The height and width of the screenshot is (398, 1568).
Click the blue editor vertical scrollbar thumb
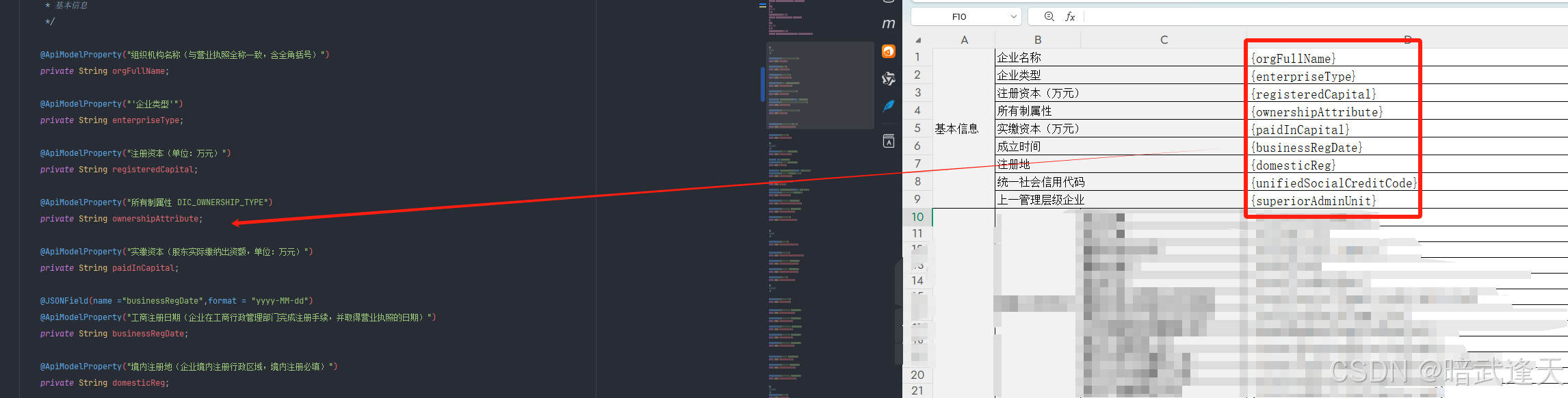click(x=763, y=84)
